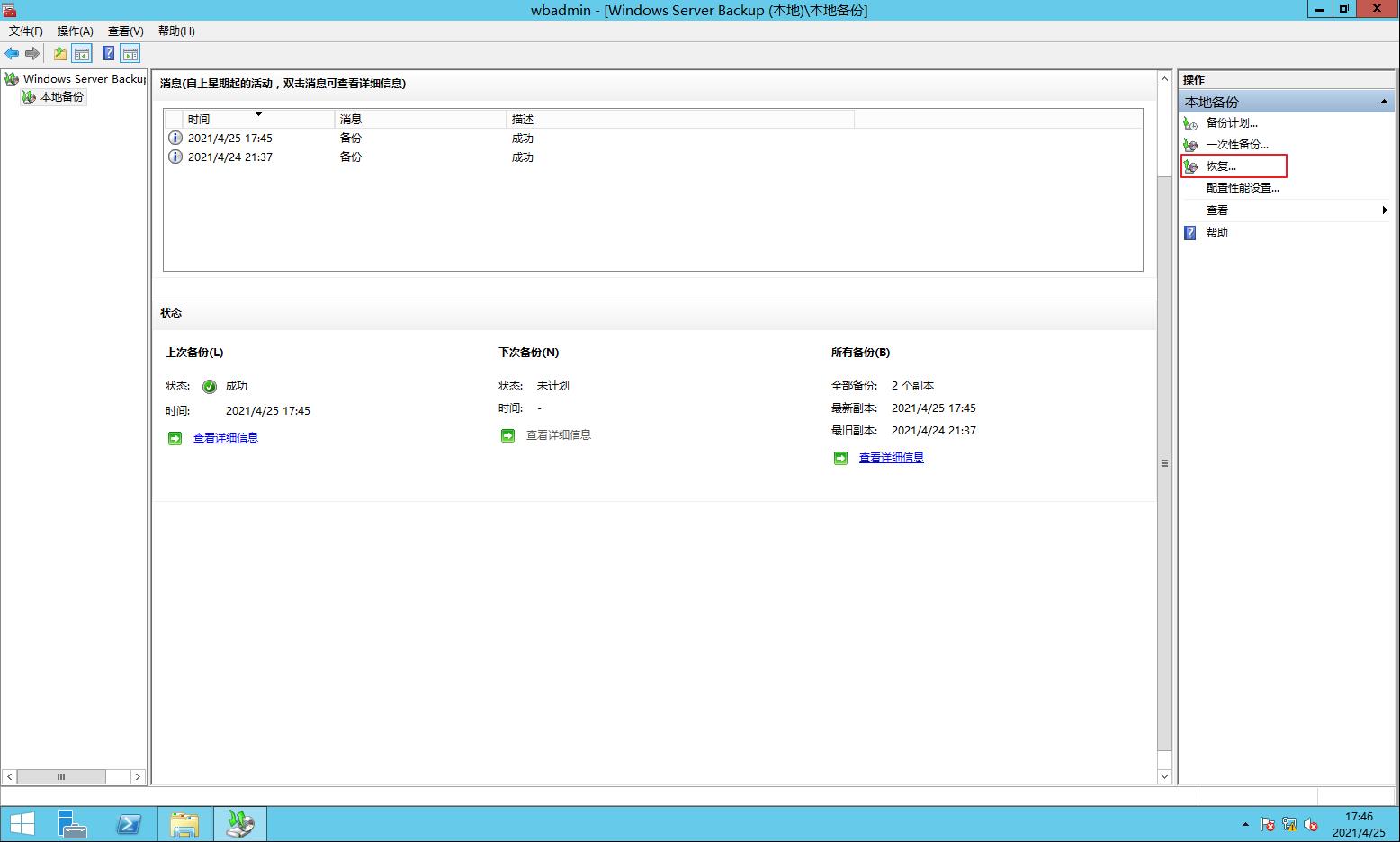Expand the 查看 submenu arrow in the actions pane
The height and width of the screenshot is (842, 1400).
1385,210
